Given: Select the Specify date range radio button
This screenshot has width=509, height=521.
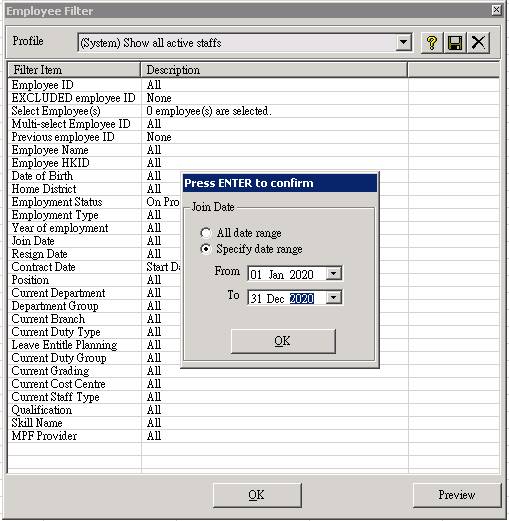Looking at the screenshot, I should (206, 249).
